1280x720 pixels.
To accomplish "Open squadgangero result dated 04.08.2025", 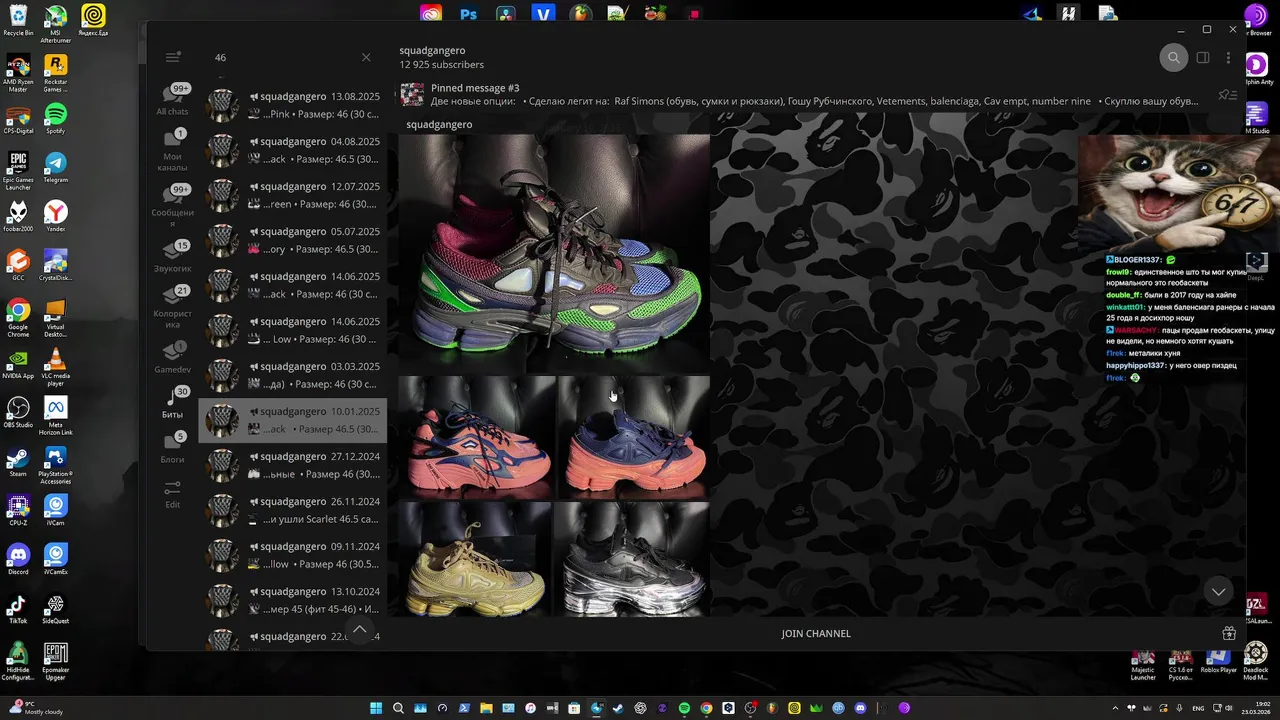I will pyautogui.click(x=292, y=150).
